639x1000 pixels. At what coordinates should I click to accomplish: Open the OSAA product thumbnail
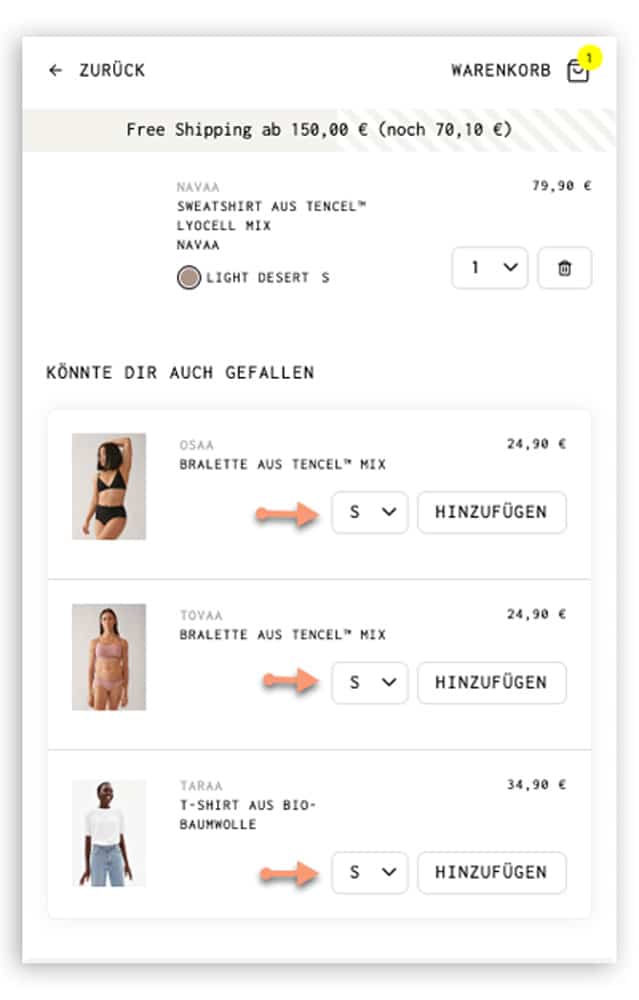point(109,485)
